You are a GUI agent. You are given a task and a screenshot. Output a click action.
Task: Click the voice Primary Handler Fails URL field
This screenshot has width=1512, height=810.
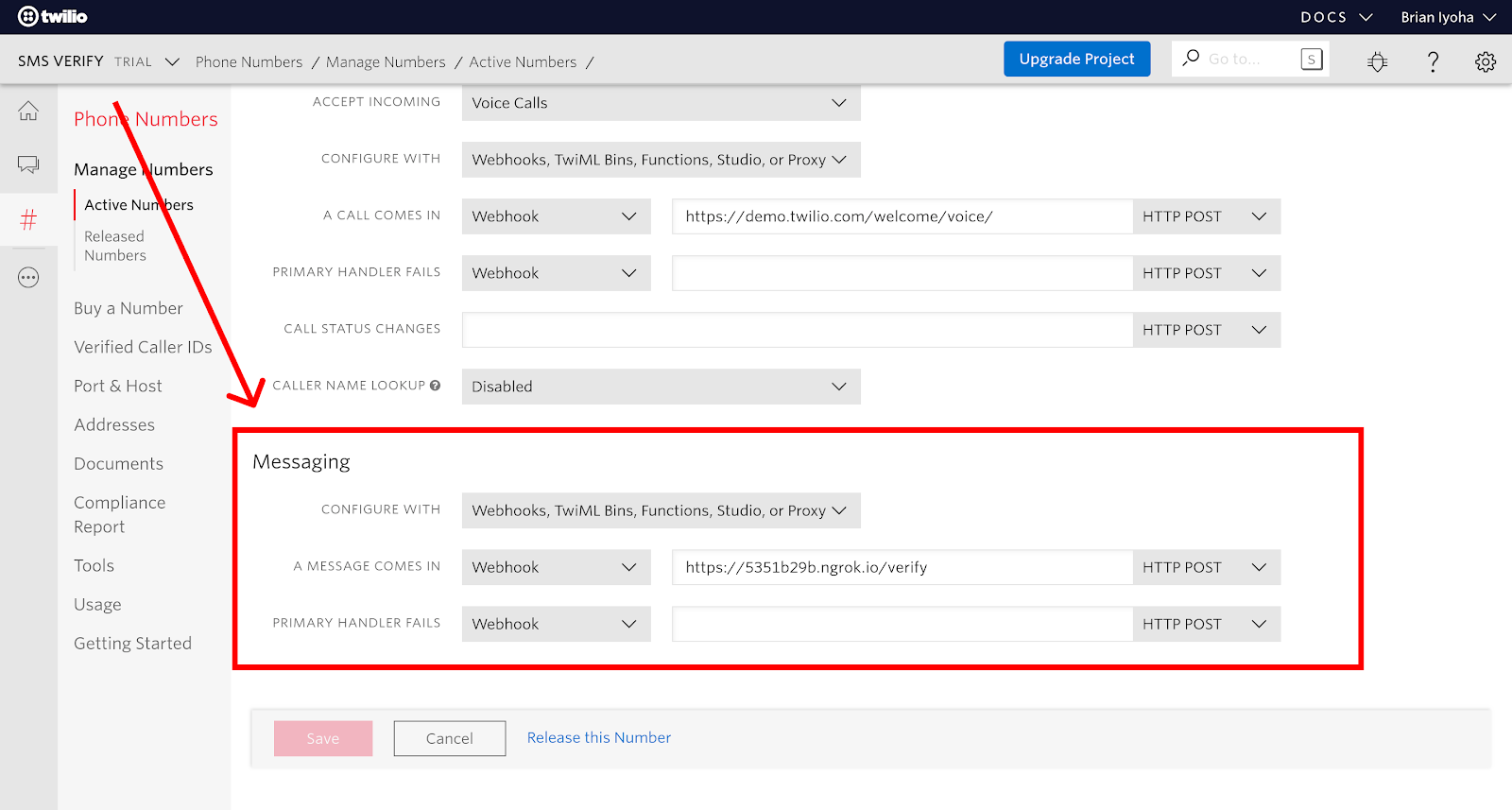[x=902, y=273]
